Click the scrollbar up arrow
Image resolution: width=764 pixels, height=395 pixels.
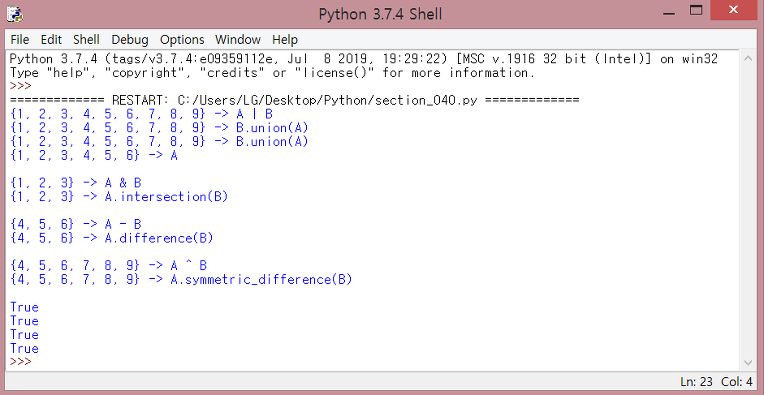coord(748,59)
